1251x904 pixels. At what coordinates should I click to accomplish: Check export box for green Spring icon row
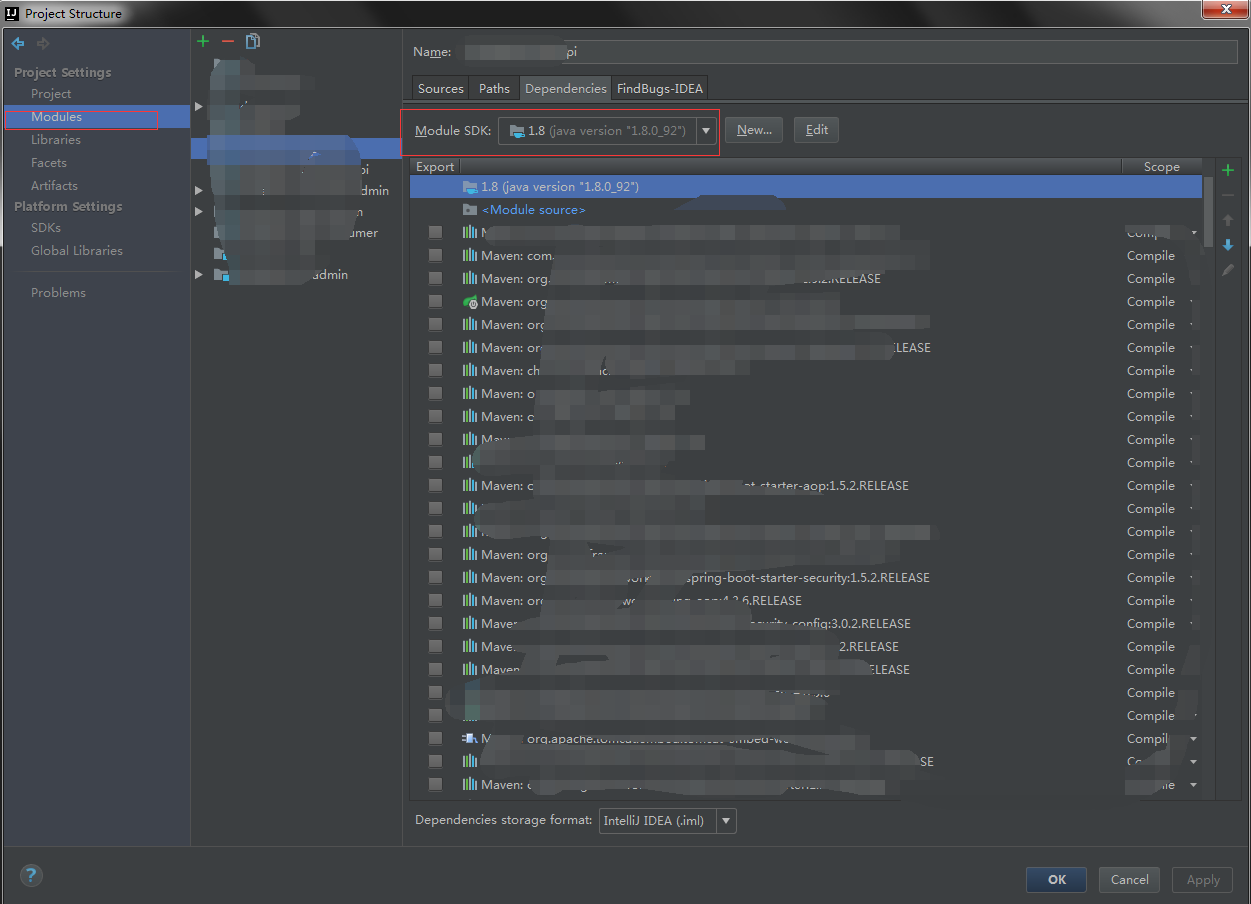pyautogui.click(x=435, y=302)
